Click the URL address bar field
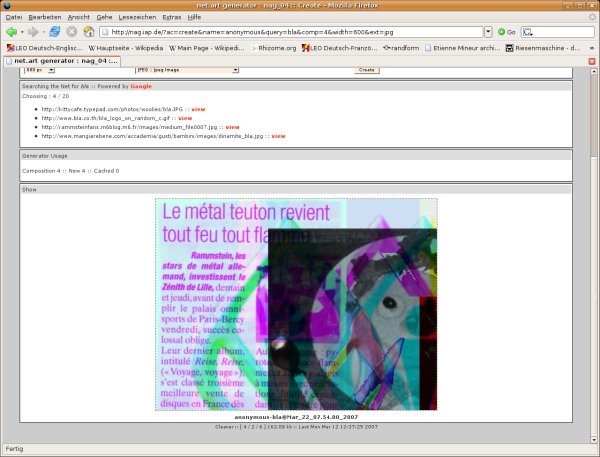The height and width of the screenshot is (457, 600). click(291, 32)
